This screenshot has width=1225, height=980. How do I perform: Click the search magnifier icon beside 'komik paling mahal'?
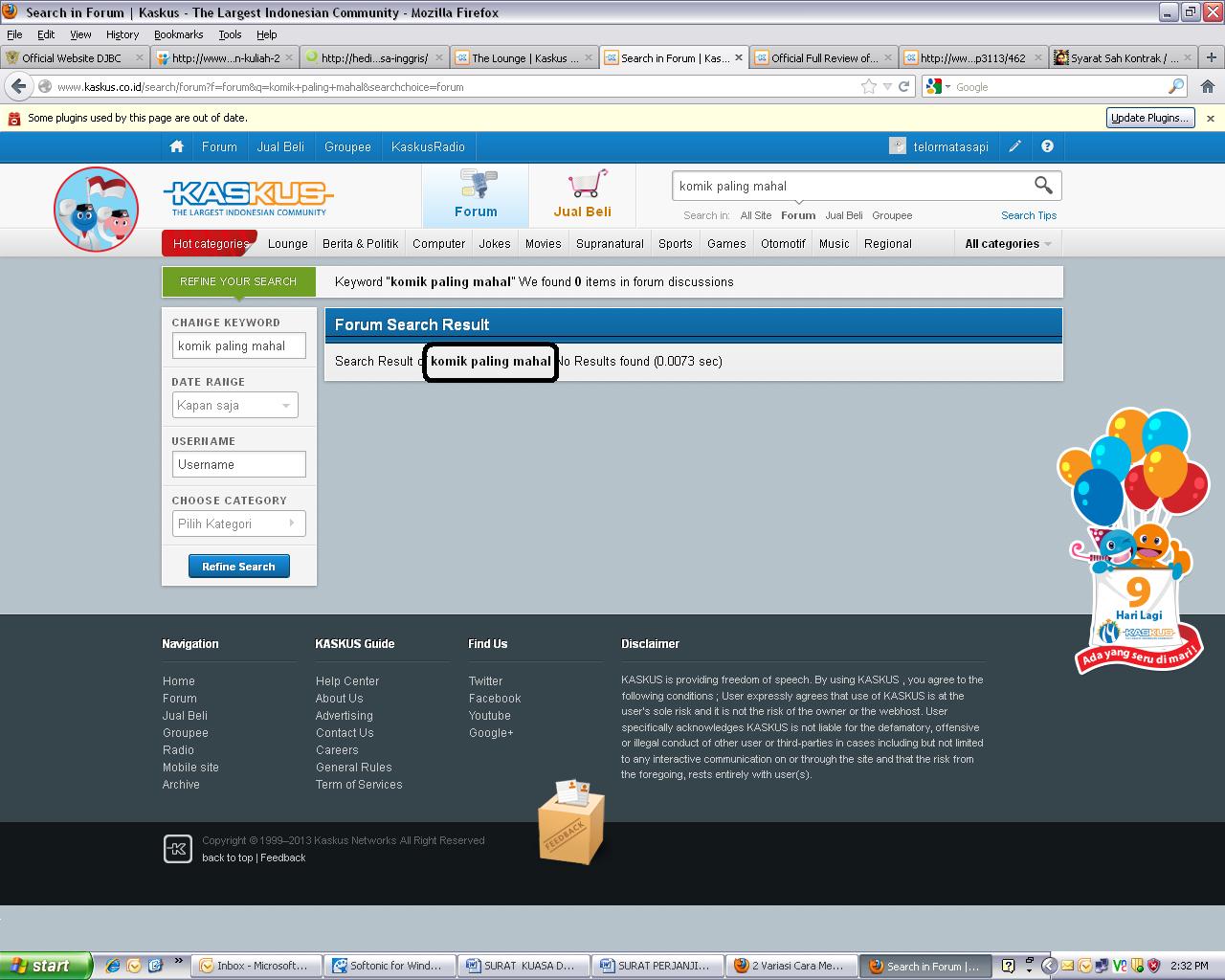tap(1043, 185)
